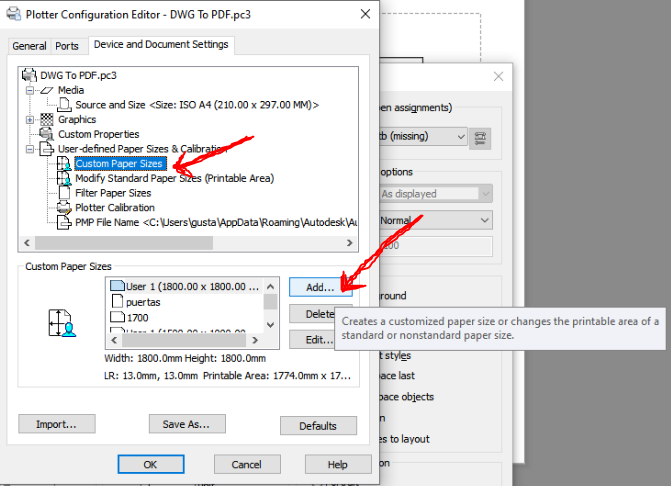Click the Media parallelogram icon
Screen dimensions: 671x486
(x=47, y=90)
